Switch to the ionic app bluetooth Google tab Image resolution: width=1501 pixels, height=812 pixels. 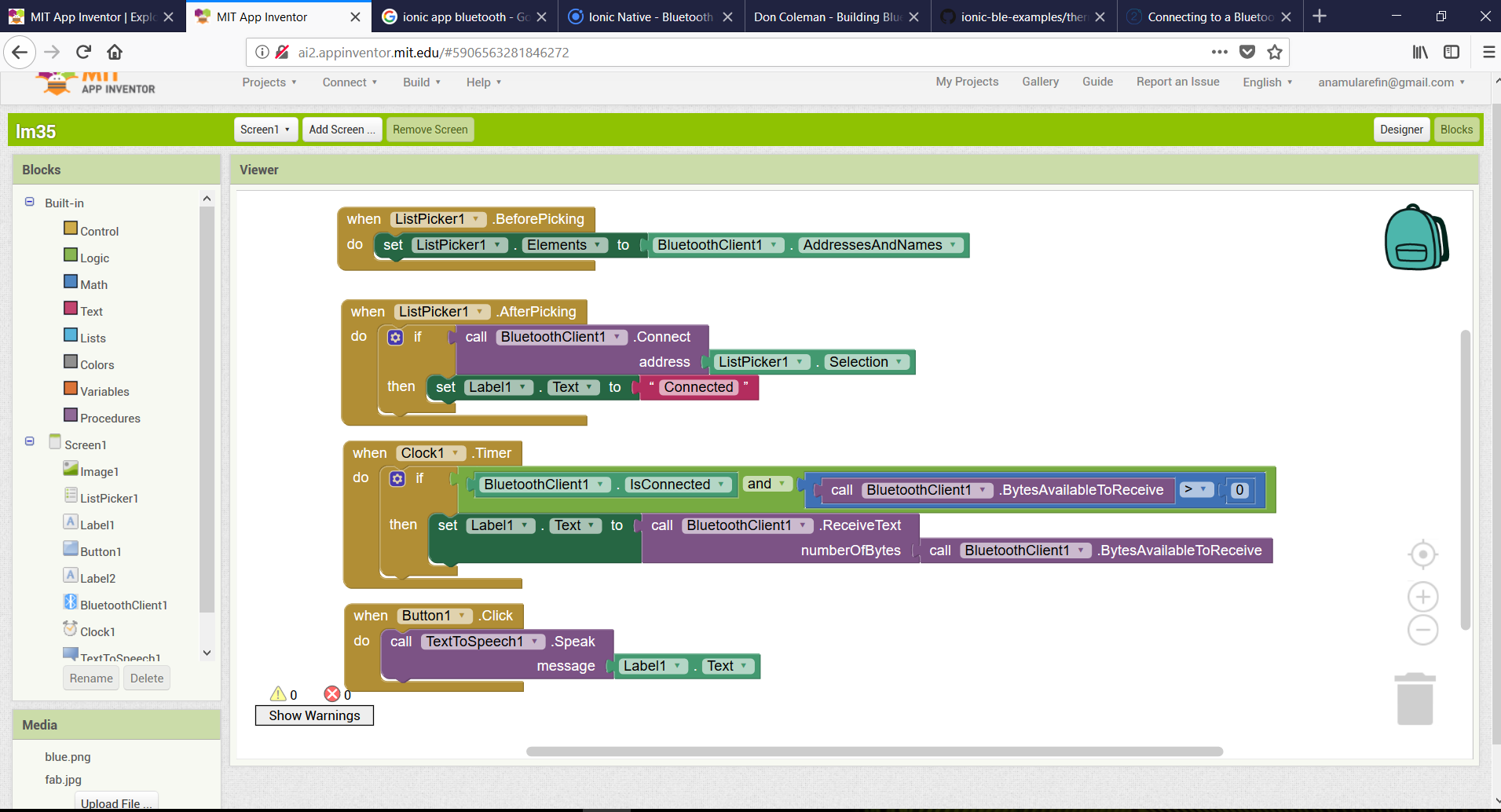pos(464,16)
